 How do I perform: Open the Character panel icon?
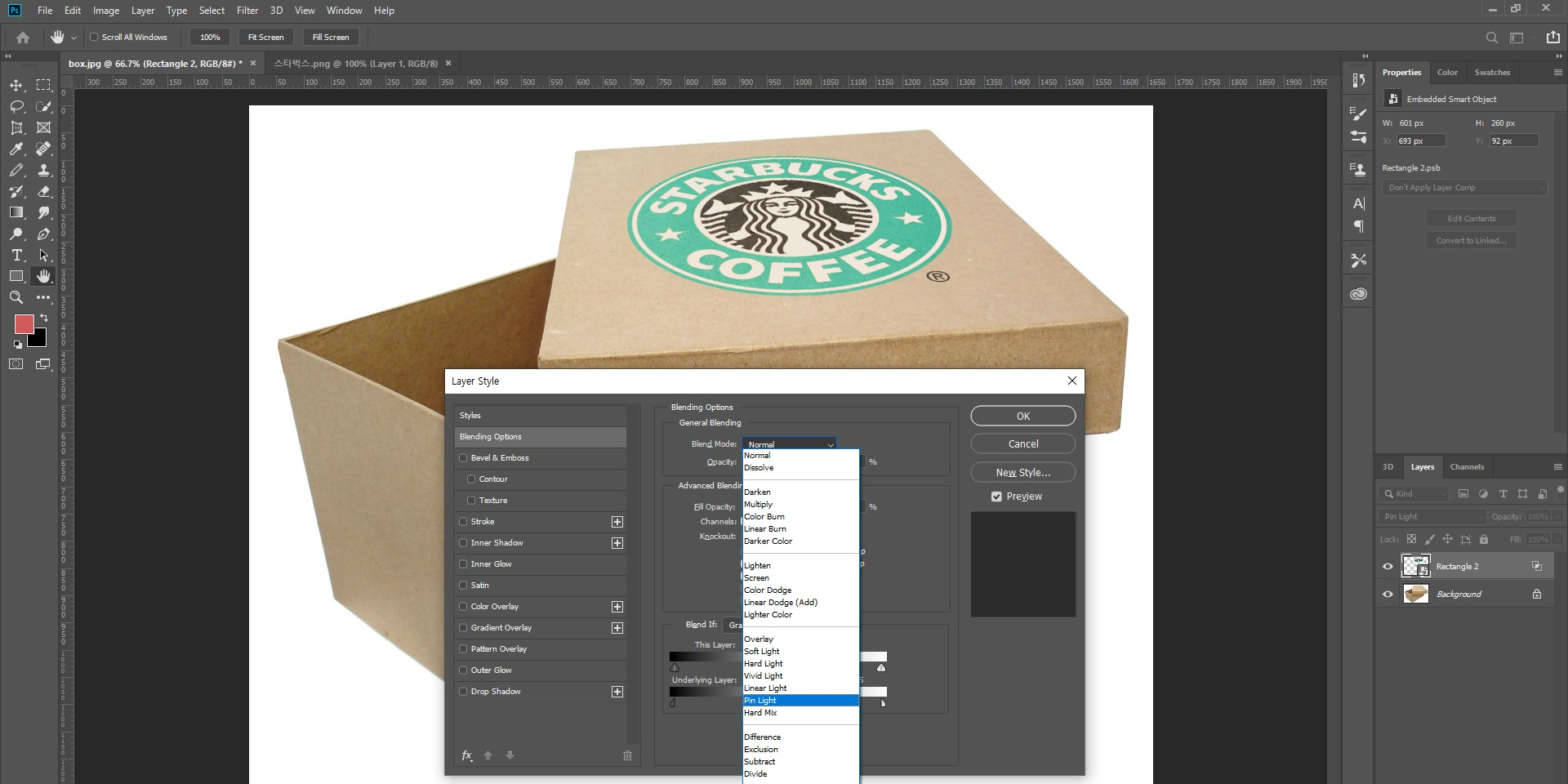(x=1358, y=203)
